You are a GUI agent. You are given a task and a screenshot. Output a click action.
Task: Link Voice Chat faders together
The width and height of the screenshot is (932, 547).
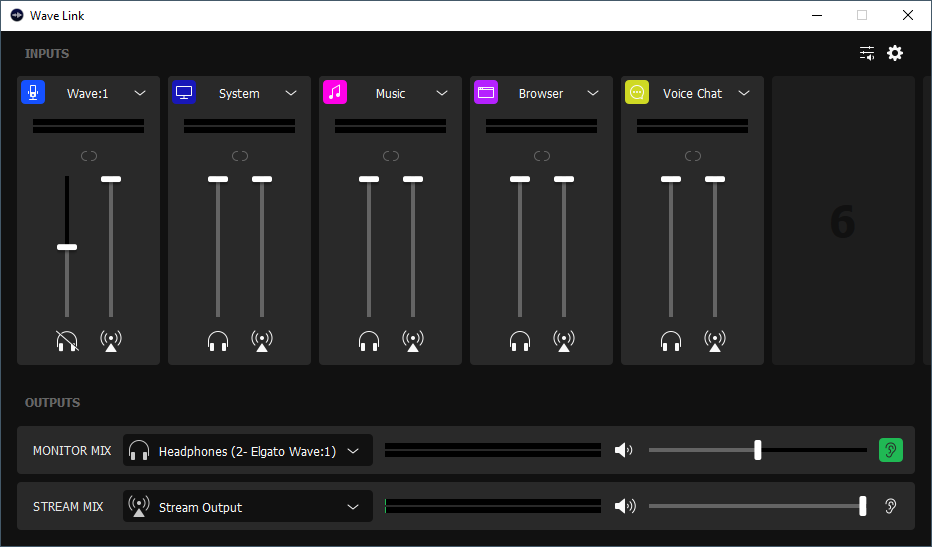[x=692, y=156]
